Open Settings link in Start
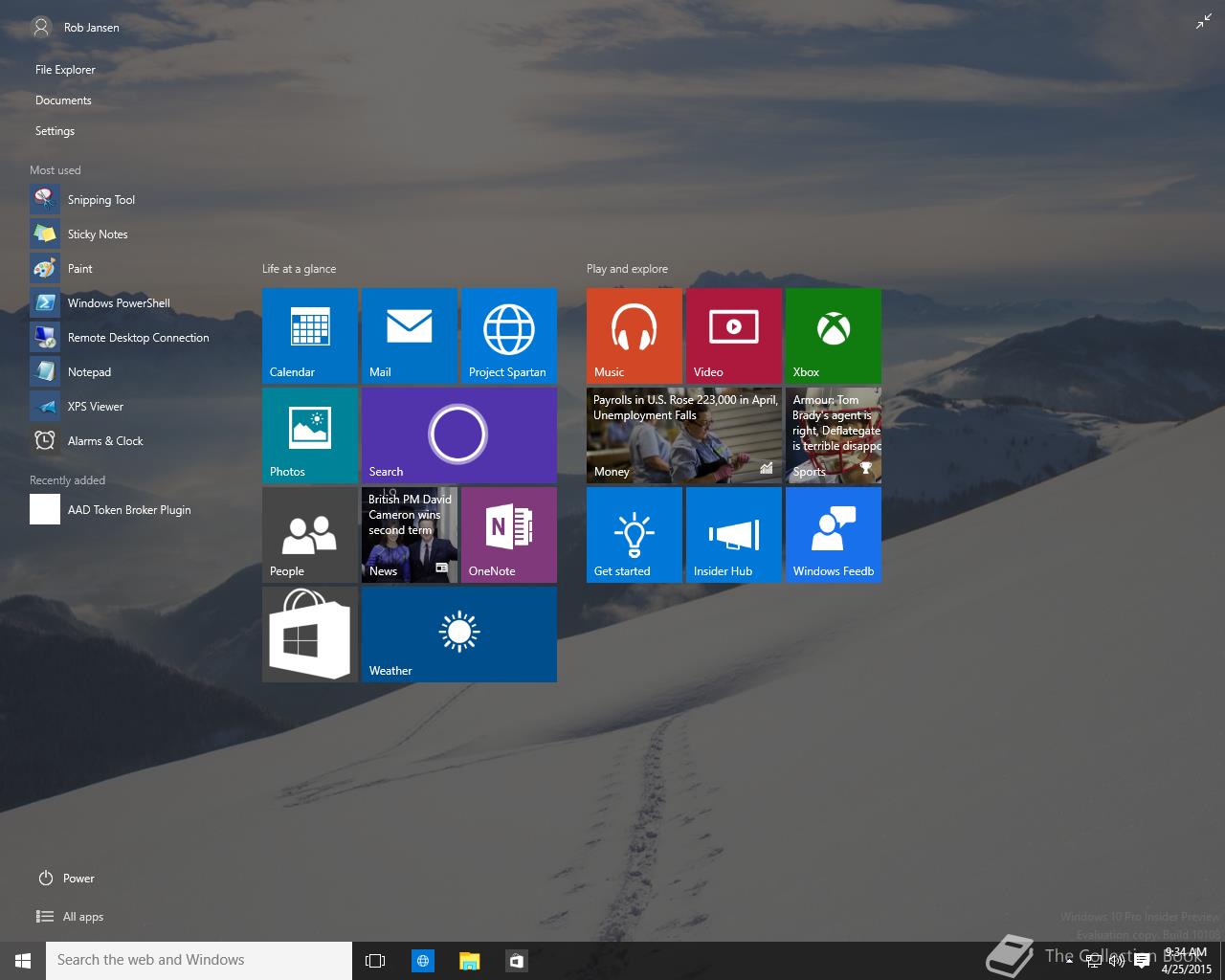The height and width of the screenshot is (980, 1225). click(x=55, y=131)
